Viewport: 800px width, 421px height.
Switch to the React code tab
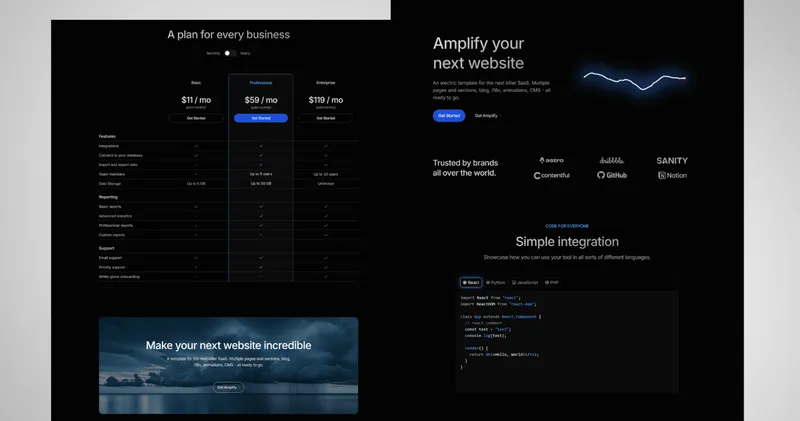471,283
